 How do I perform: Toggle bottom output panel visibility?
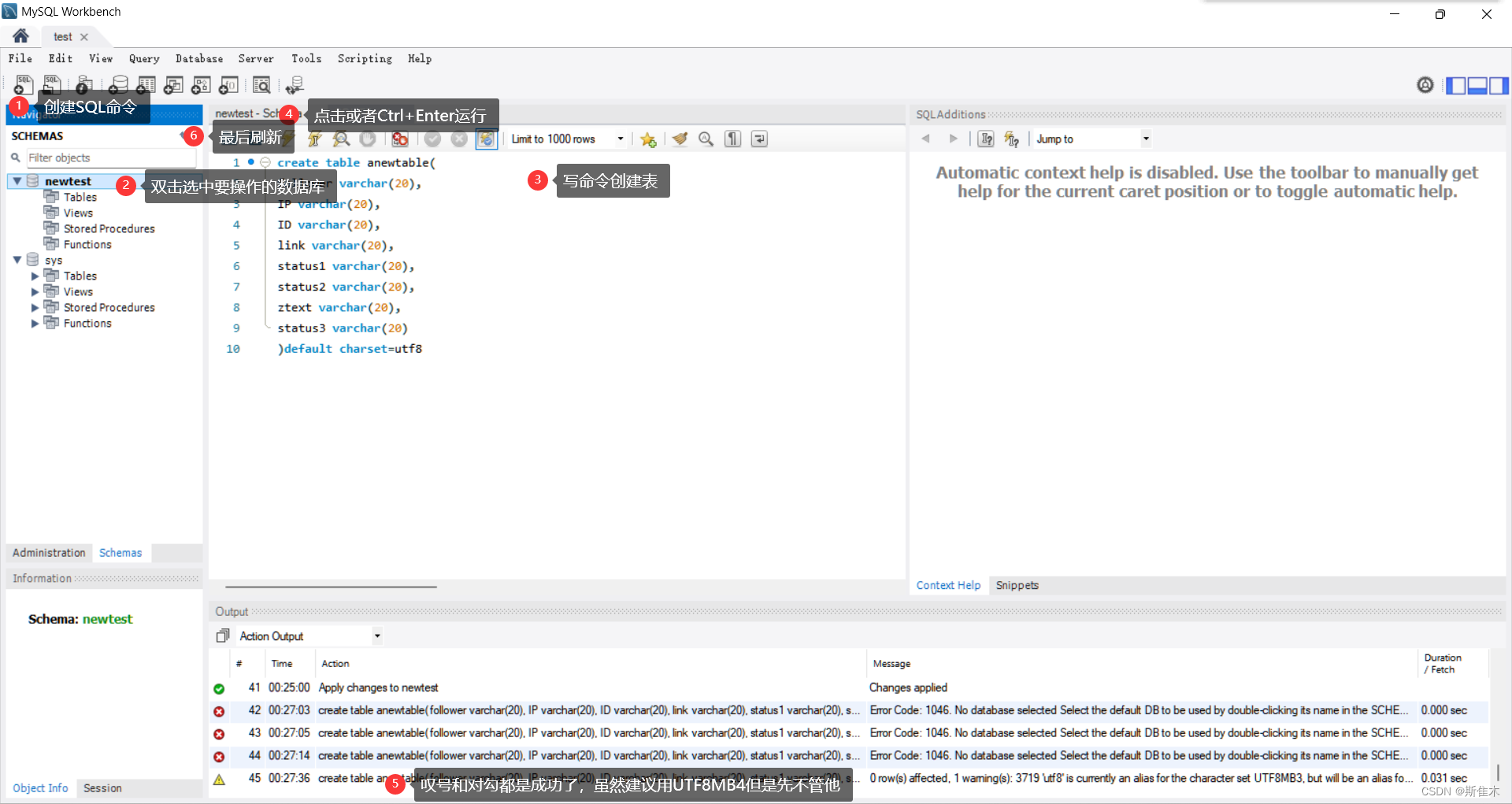(x=1477, y=85)
